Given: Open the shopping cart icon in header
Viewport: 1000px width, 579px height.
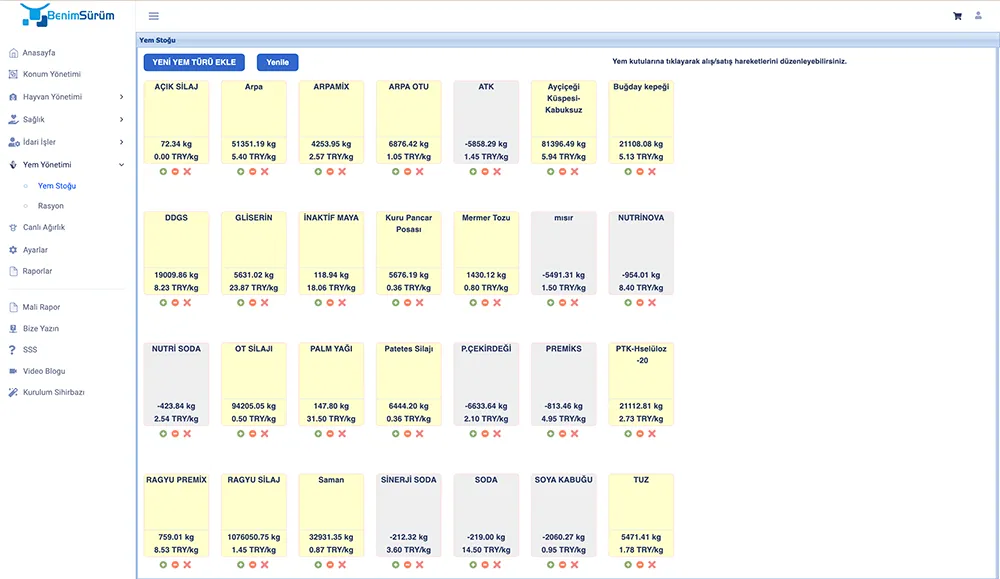Looking at the screenshot, I should [957, 16].
